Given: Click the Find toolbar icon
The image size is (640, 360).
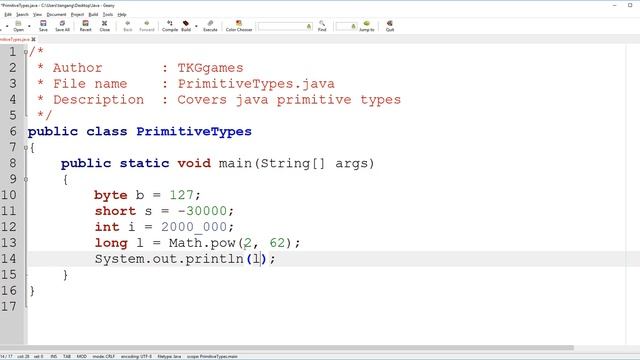Looking at the screenshot, I should [x=322, y=26].
